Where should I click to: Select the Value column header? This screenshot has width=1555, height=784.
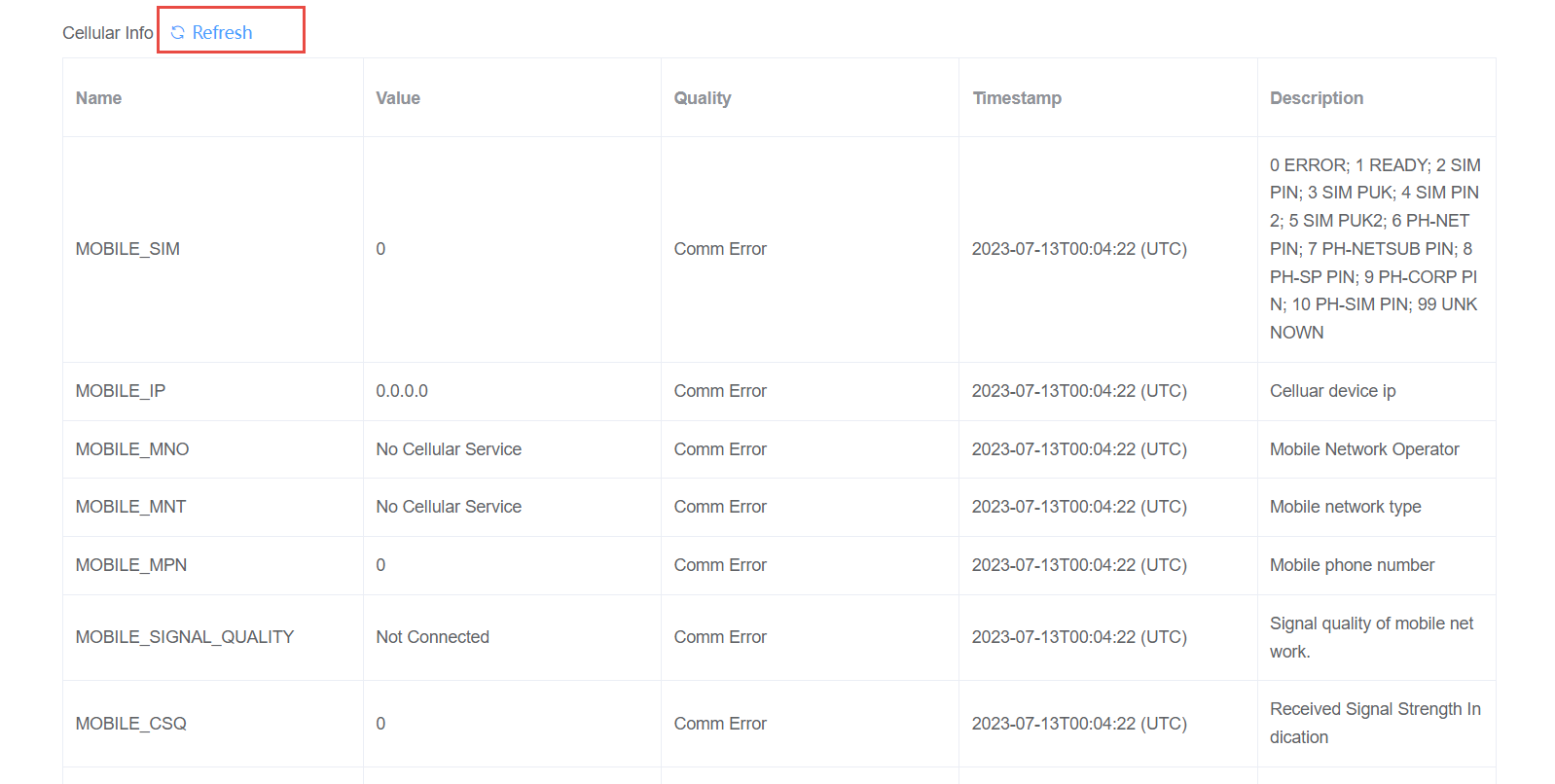[x=398, y=98]
